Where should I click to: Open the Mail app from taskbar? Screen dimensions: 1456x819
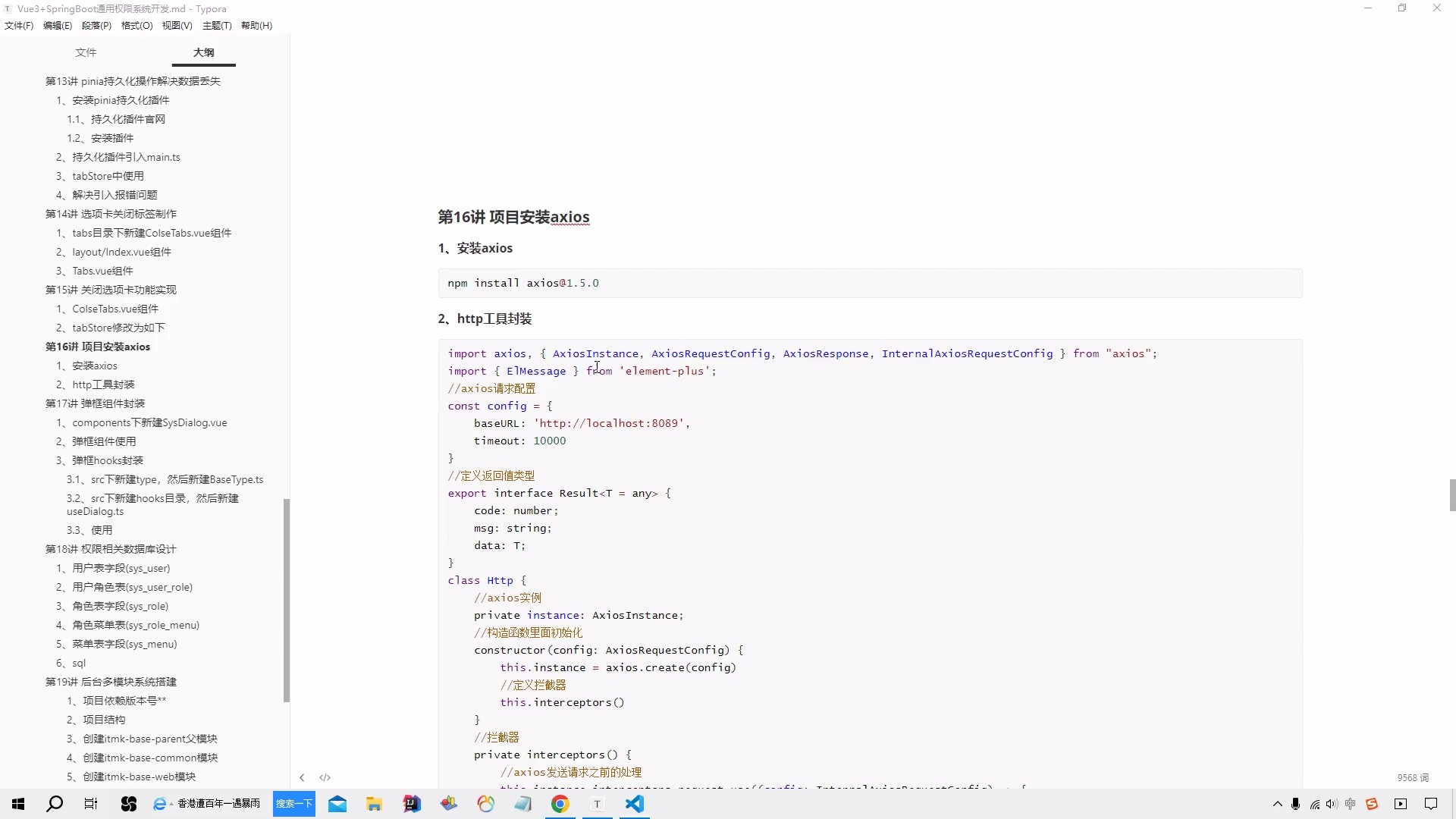point(337,804)
